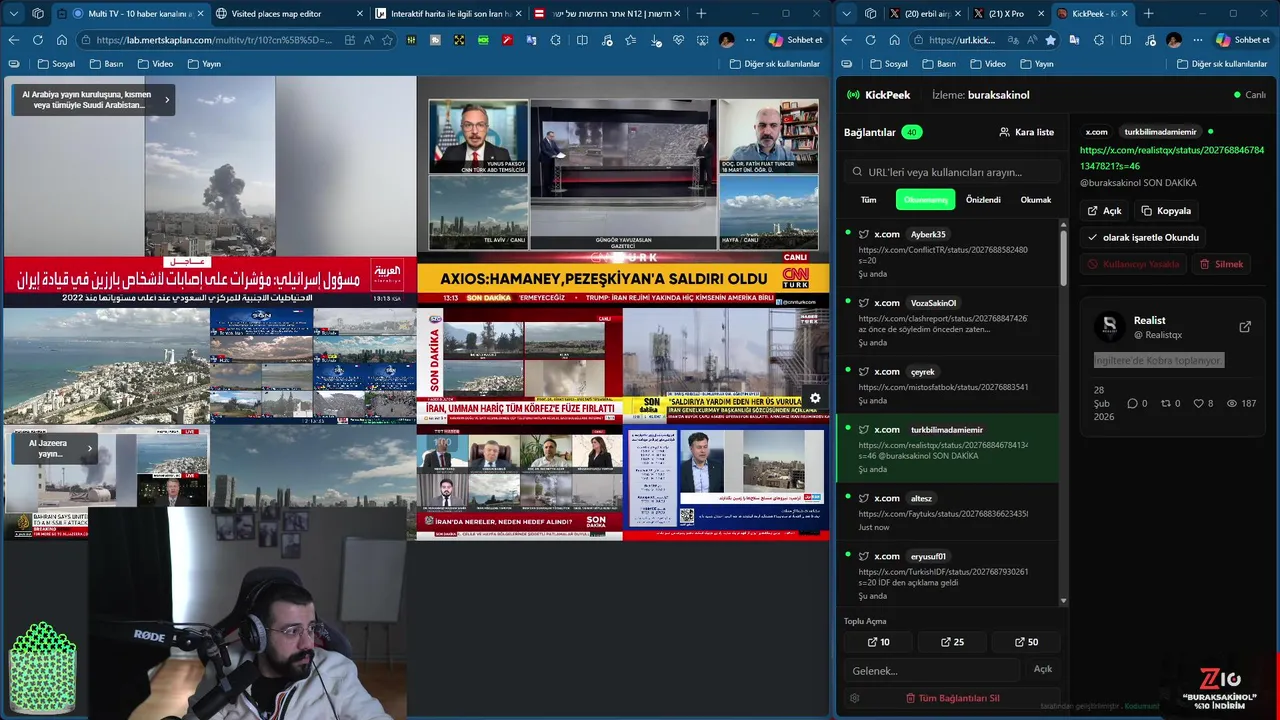Expand Diğer sık kullanılanlar in left window
The width and height of the screenshot is (1280, 720).
click(774, 64)
